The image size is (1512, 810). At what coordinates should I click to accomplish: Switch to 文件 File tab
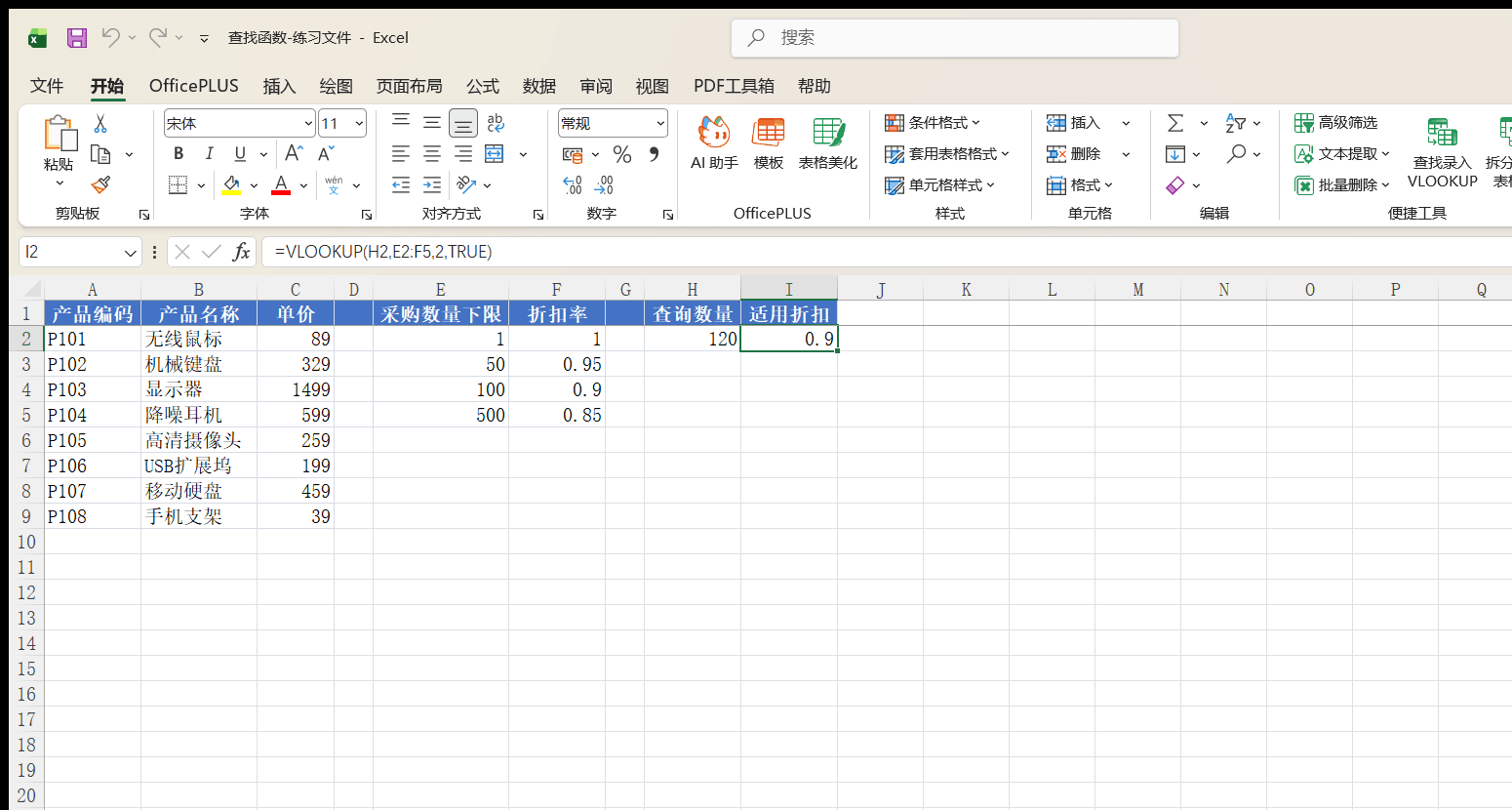[x=47, y=86]
